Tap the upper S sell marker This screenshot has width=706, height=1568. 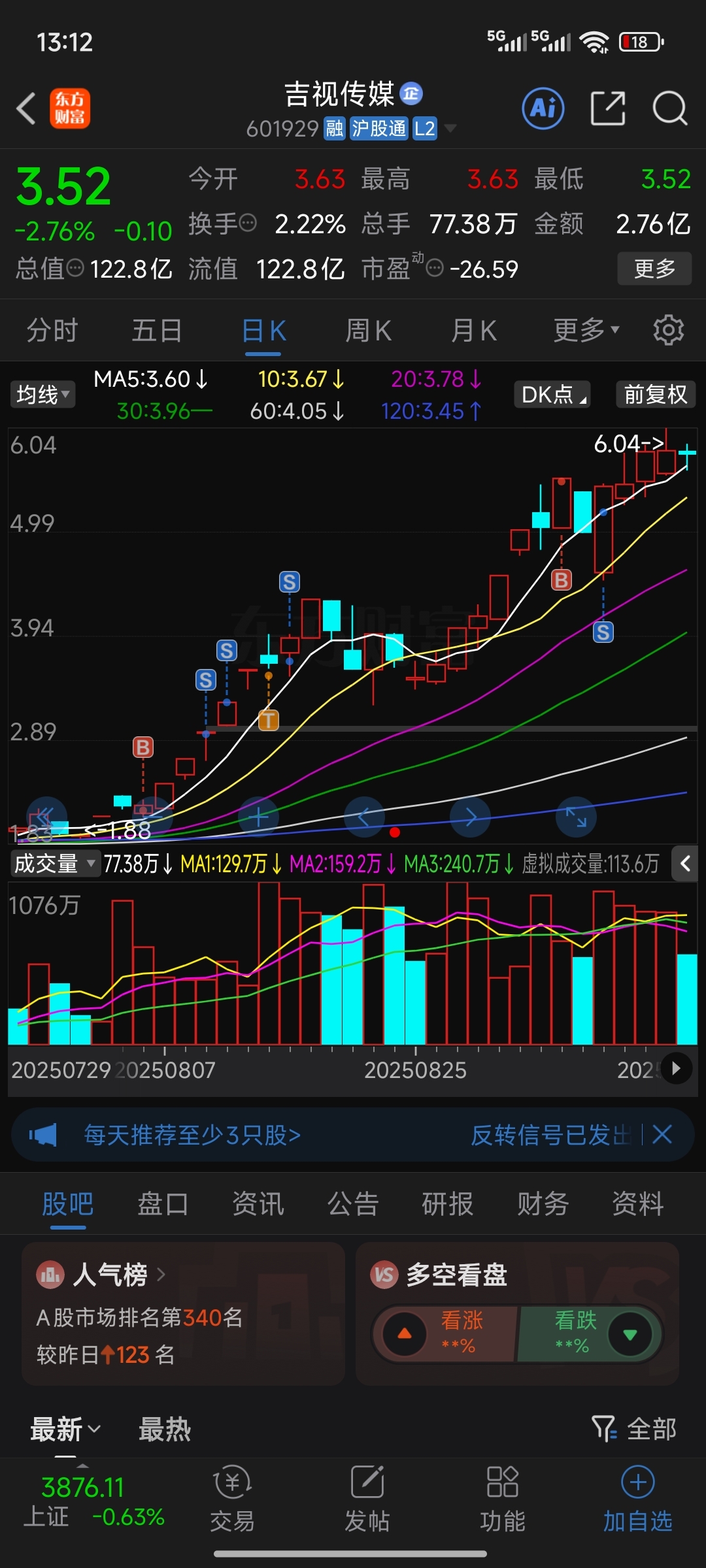(290, 581)
